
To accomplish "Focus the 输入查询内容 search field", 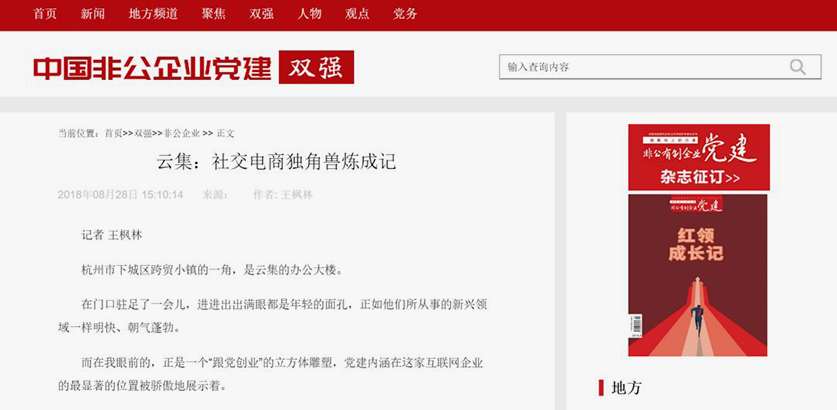I will point(660,67).
